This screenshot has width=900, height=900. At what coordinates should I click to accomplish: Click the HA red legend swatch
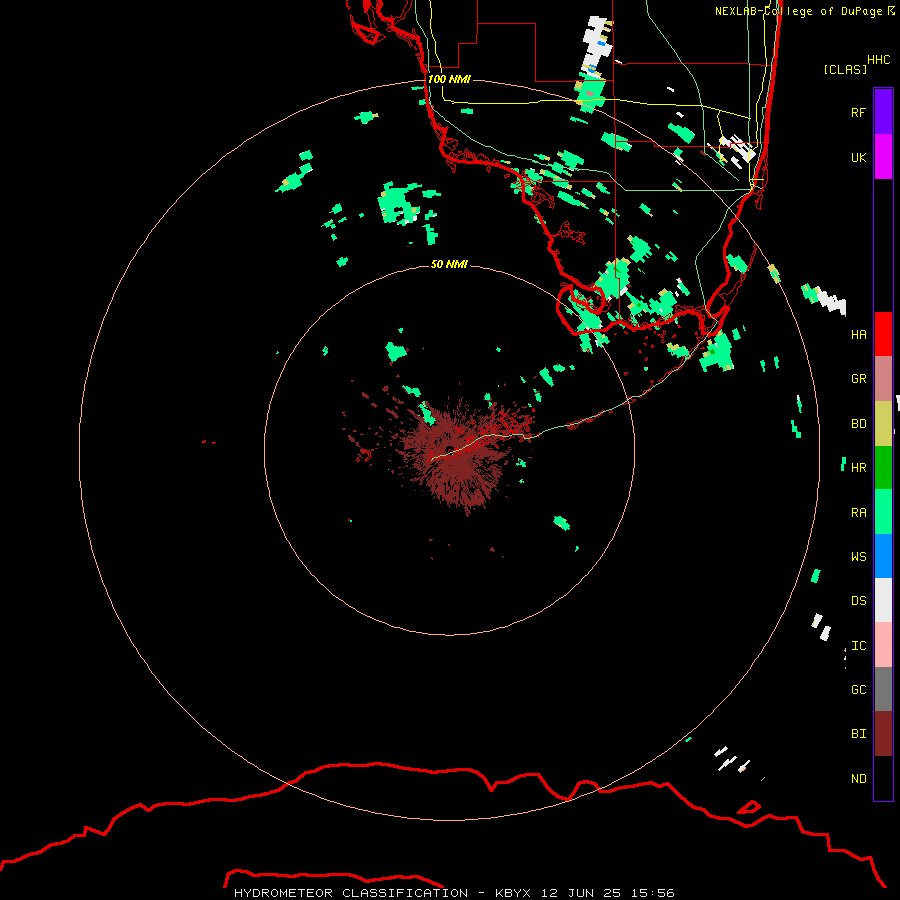[883, 334]
